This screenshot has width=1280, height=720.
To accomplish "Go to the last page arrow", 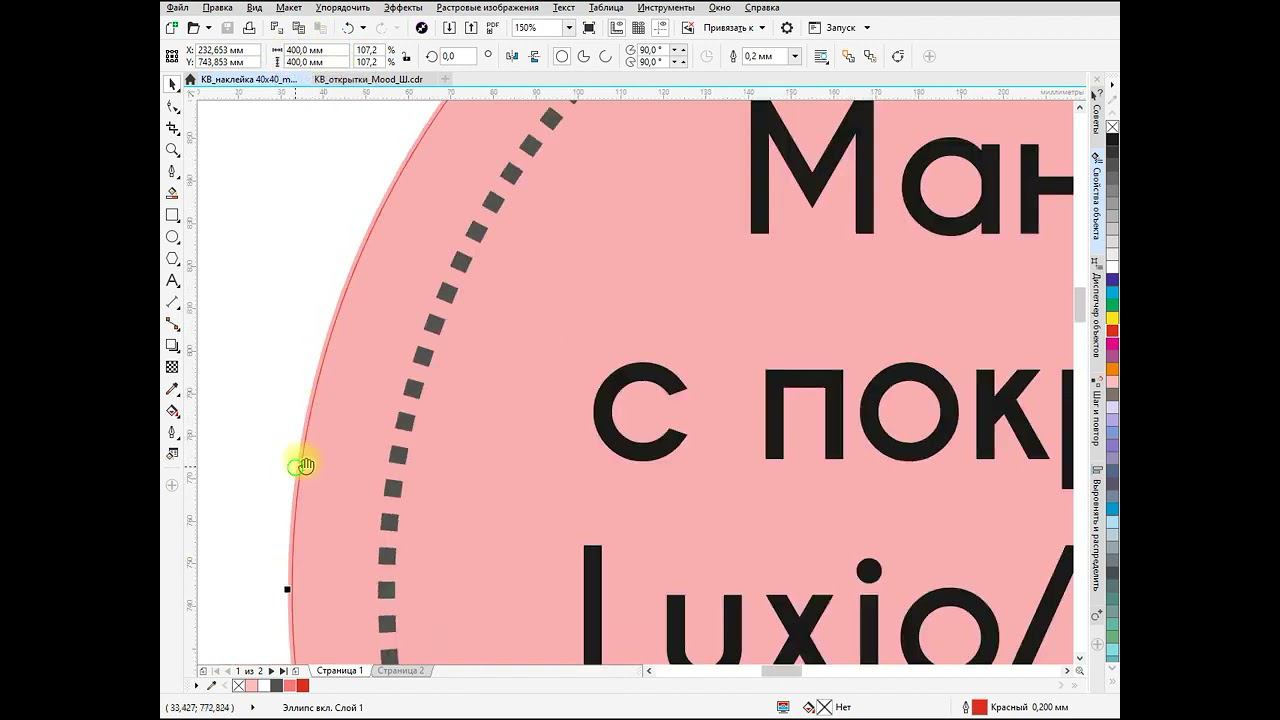I will click(283, 671).
